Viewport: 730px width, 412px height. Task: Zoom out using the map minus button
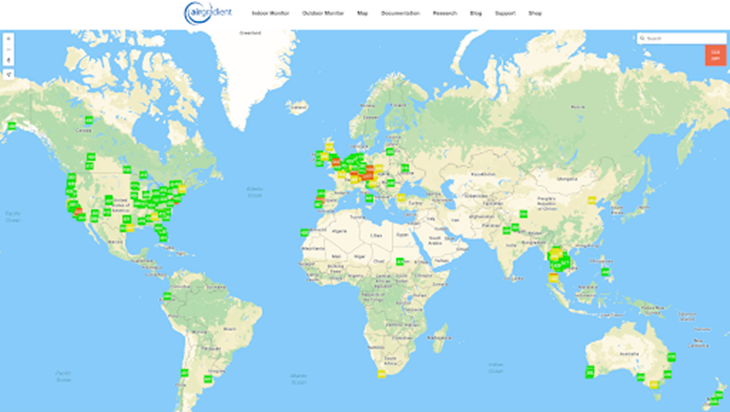(8, 49)
